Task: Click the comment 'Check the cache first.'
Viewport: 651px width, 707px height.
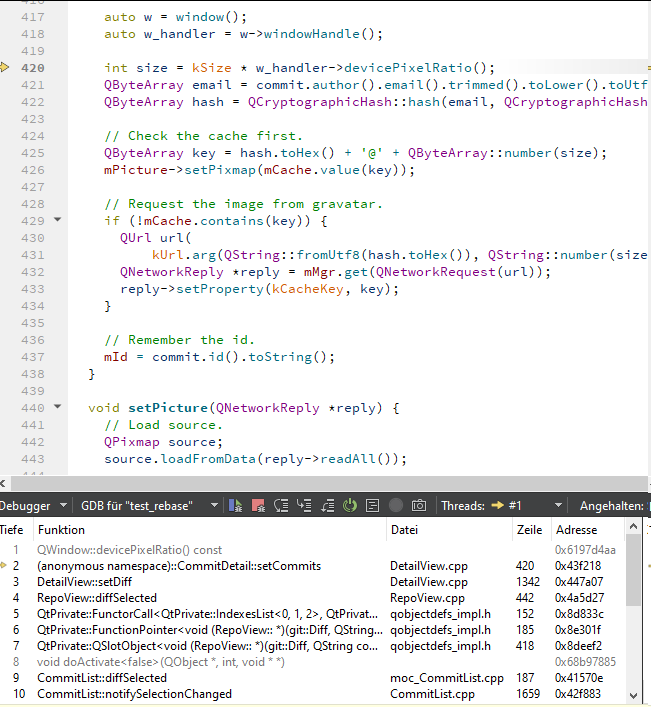Action: coord(203,136)
